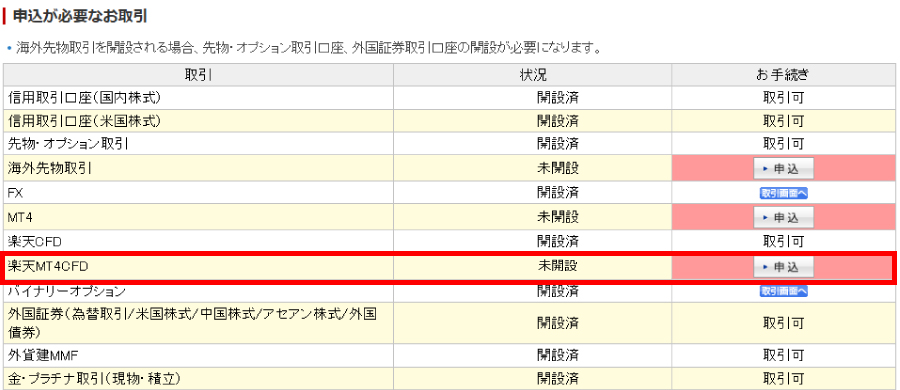The height and width of the screenshot is (390, 900).
Task: Click 状況 column header
Action: pos(533,75)
